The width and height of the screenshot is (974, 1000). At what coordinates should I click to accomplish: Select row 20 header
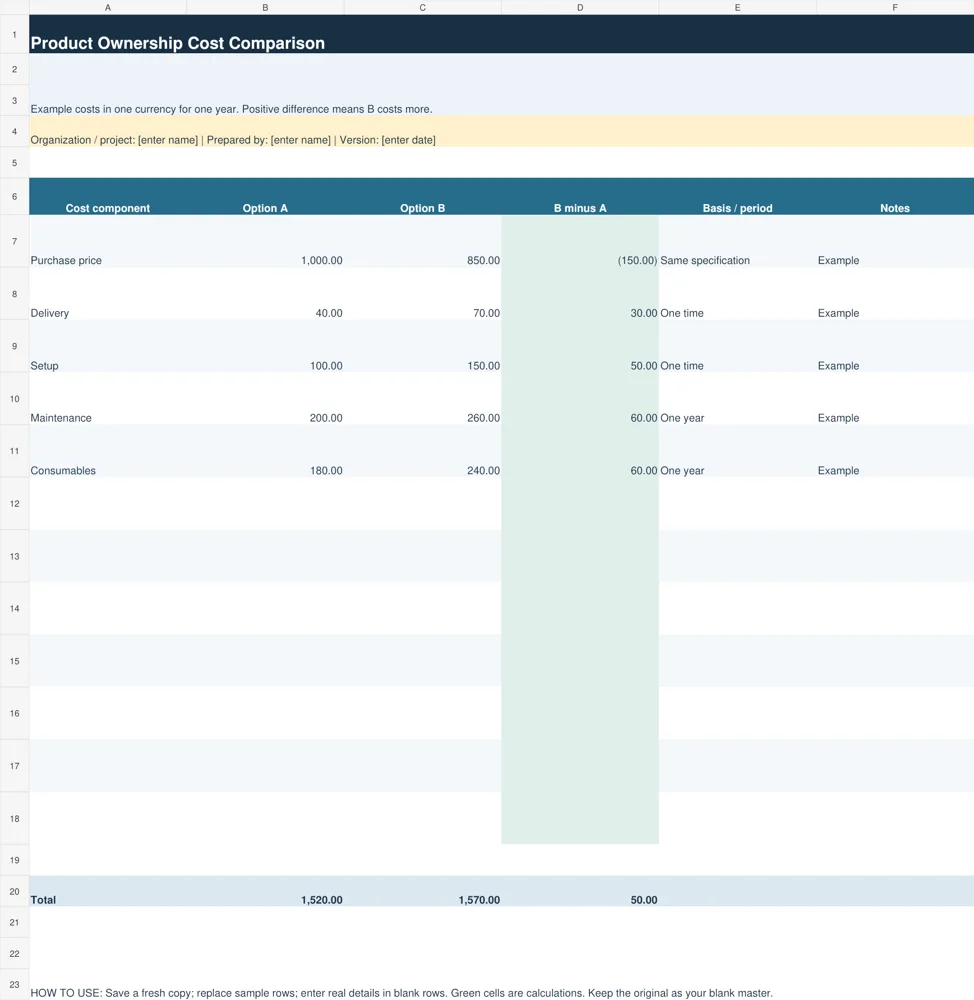click(14, 892)
